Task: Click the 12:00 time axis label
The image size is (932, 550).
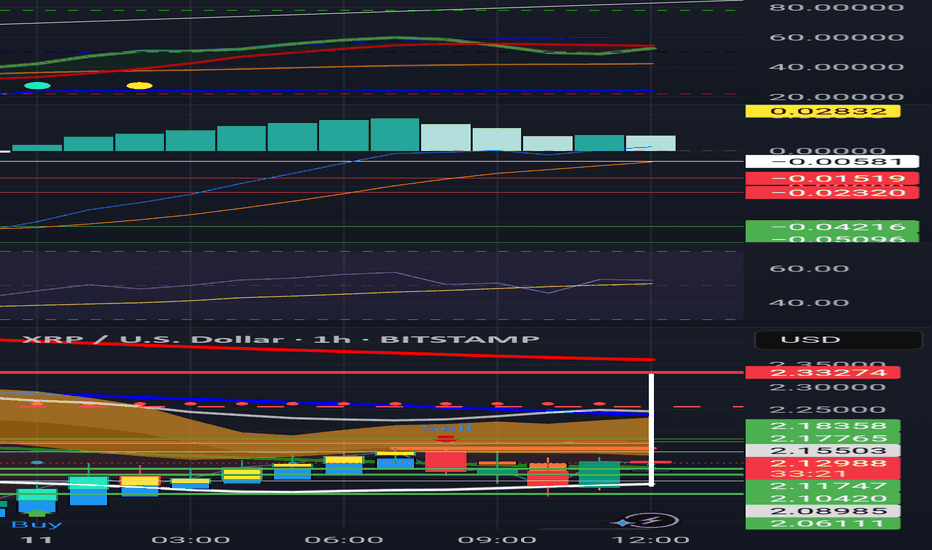Action: (651, 540)
